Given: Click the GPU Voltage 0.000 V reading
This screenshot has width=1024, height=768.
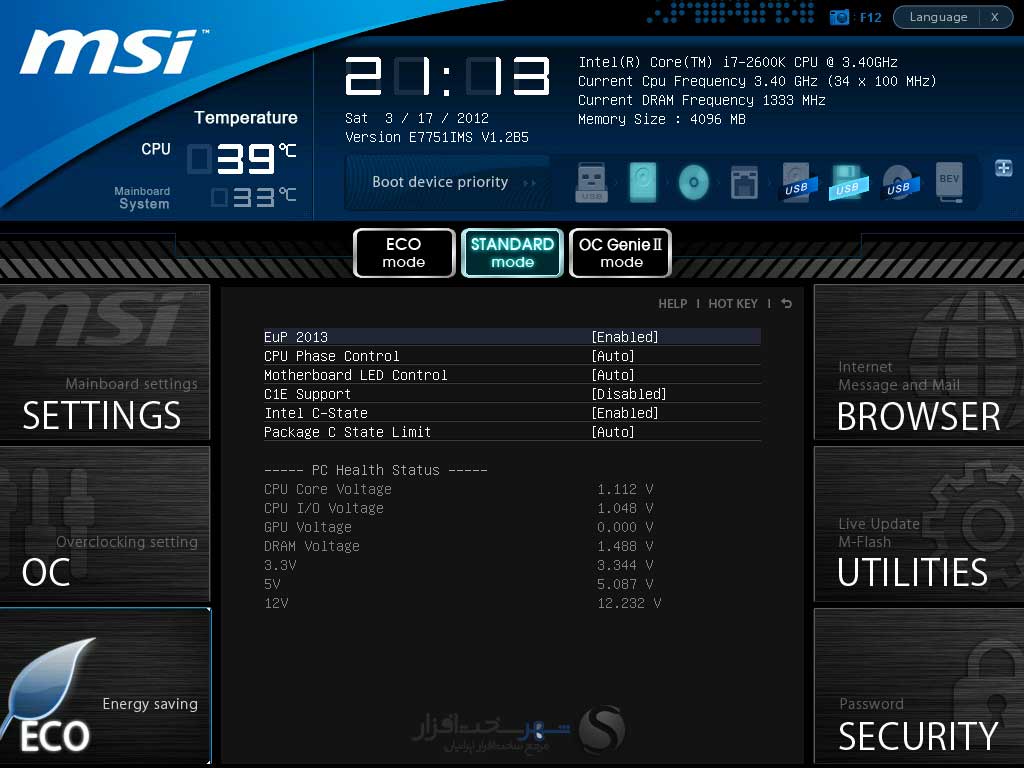Looking at the screenshot, I should coord(625,527).
